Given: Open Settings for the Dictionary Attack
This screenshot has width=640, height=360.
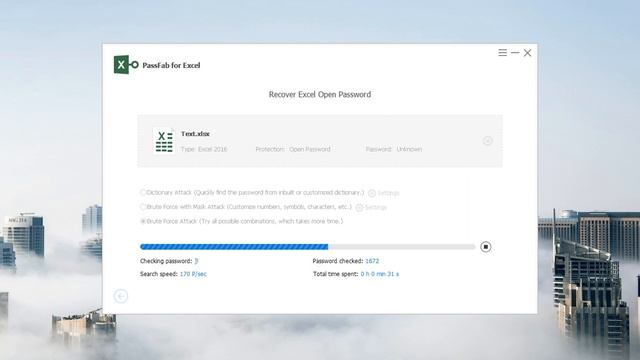Looking at the screenshot, I should click(x=383, y=193).
